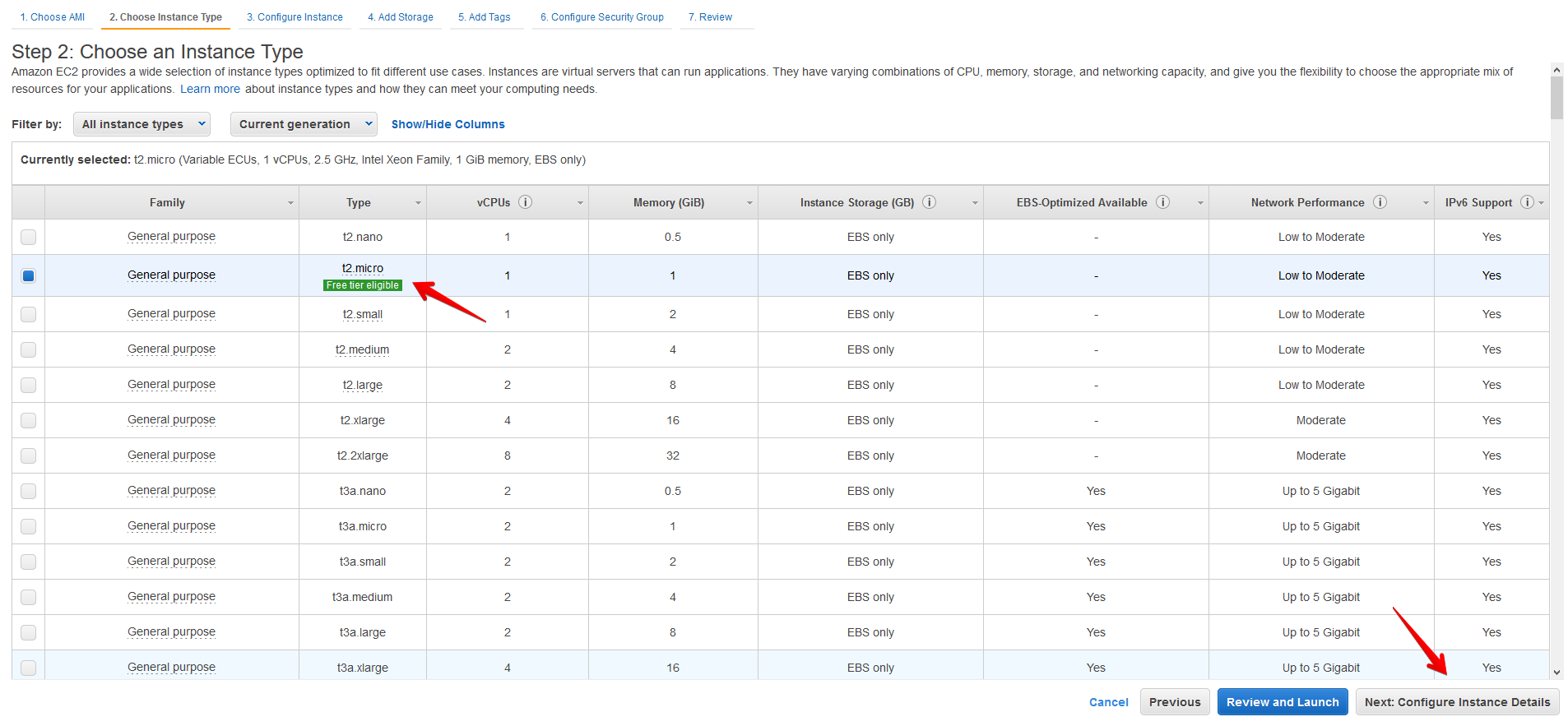Open the Current generation filter dropdown
The height and width of the screenshot is (726, 1568).
(304, 124)
